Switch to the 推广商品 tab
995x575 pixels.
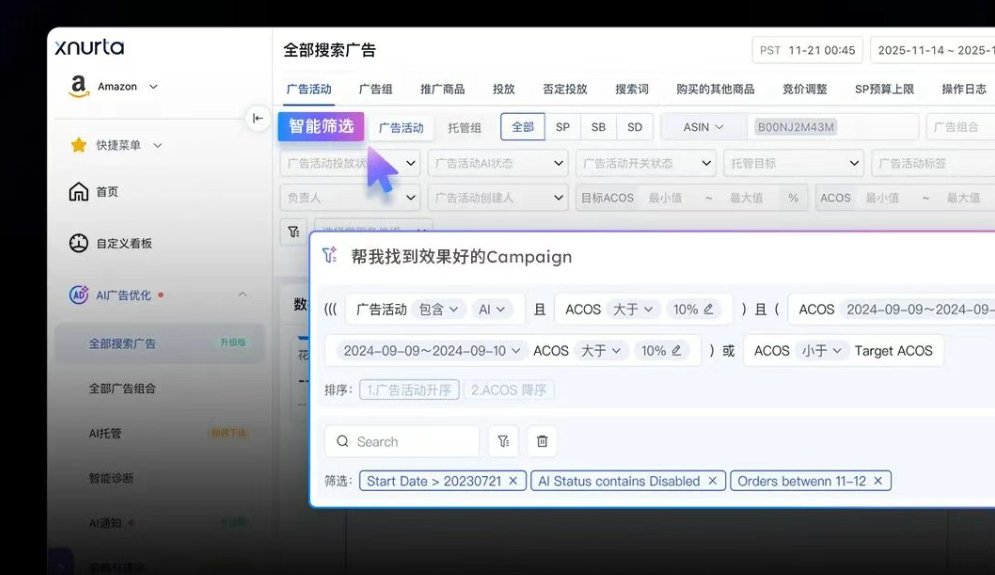[x=442, y=89]
